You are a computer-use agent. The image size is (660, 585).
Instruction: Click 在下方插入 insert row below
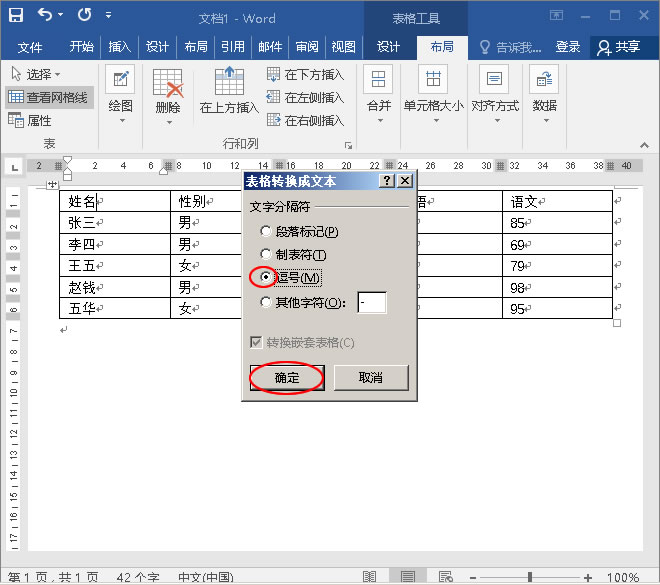(306, 74)
